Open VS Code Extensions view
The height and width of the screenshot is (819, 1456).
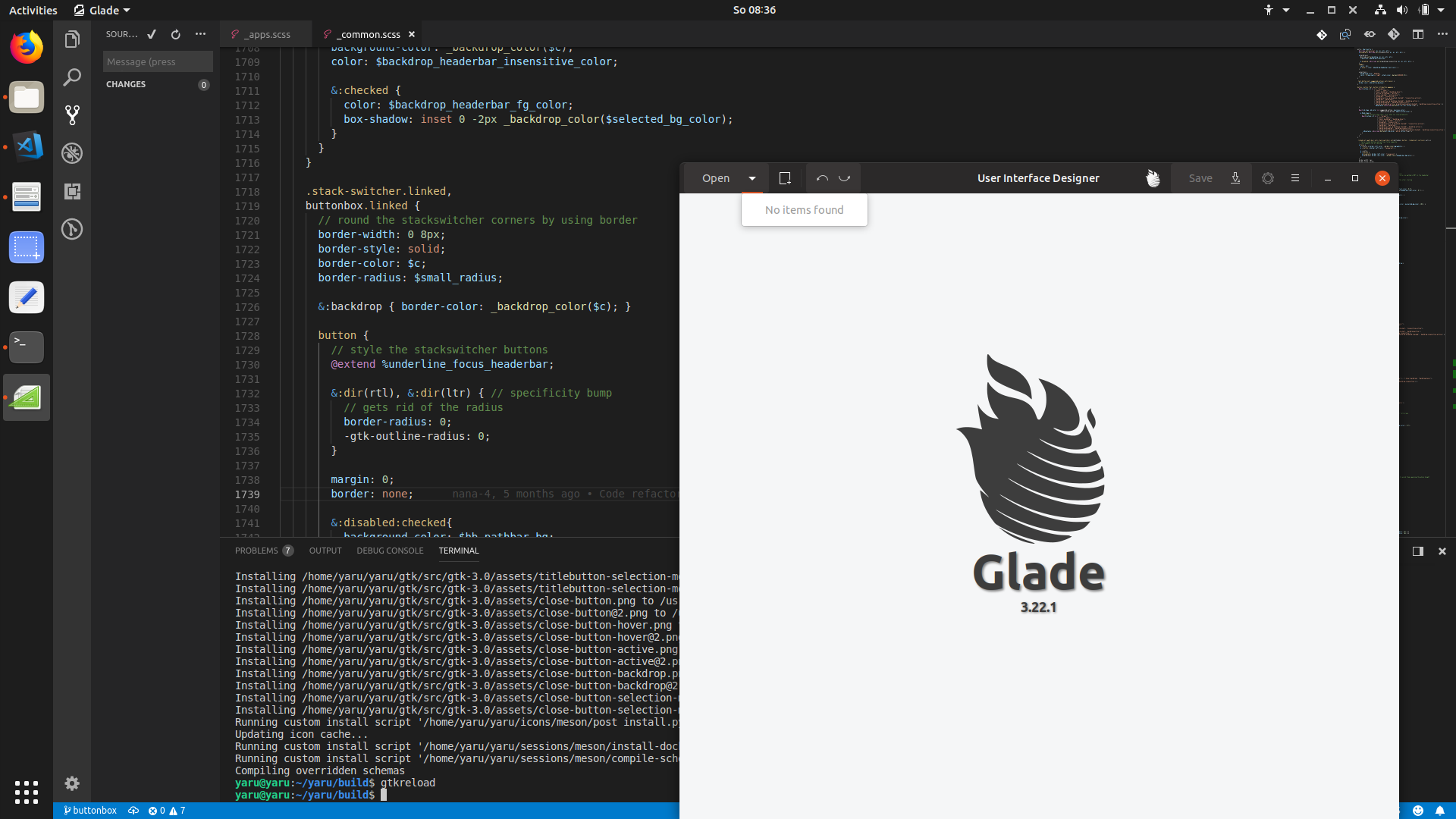tap(72, 191)
